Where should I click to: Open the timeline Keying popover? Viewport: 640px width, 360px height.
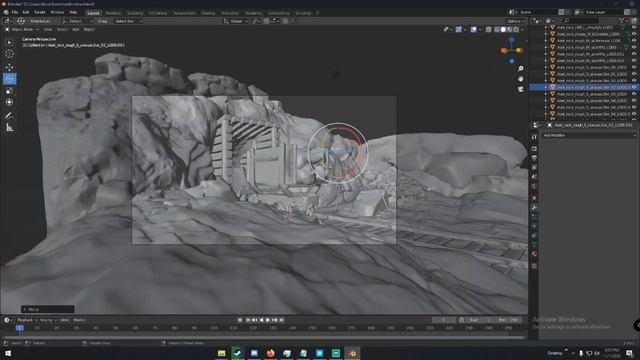pos(48,320)
